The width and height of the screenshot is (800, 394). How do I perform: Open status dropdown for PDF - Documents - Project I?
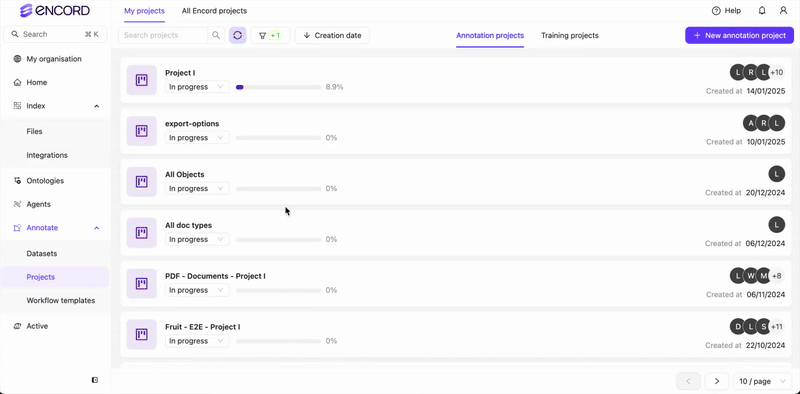pyautogui.click(x=197, y=290)
